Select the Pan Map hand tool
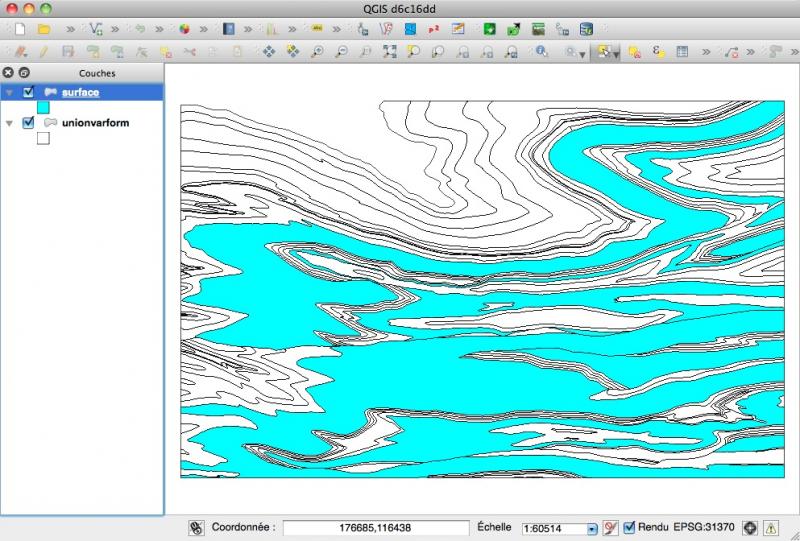This screenshot has width=800, height=541. pos(269,51)
